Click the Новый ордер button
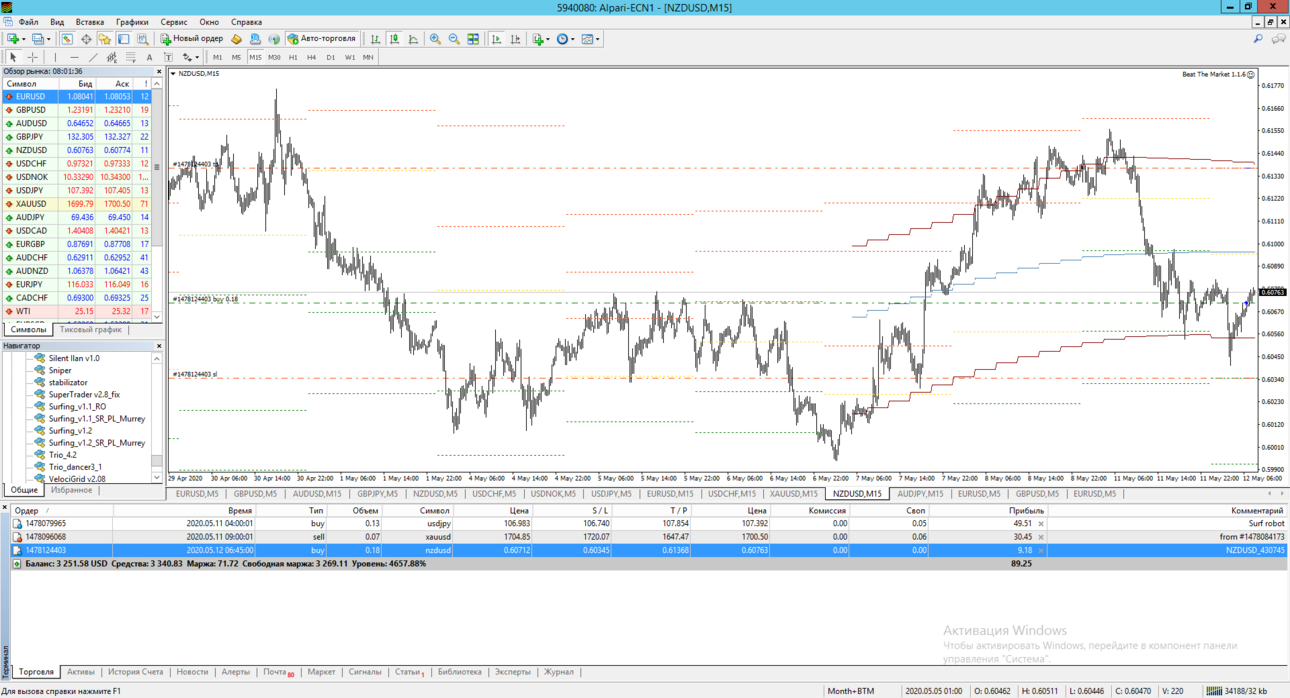The height and width of the screenshot is (698, 1290). [x=192, y=39]
